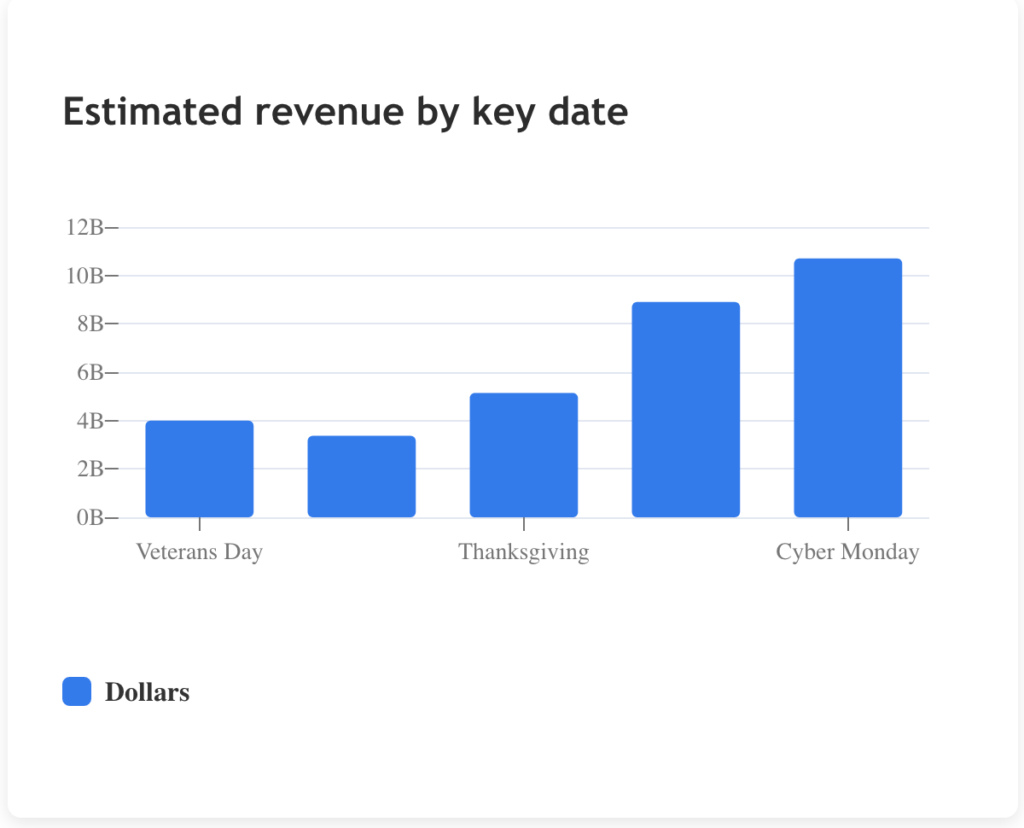Toggle the Dollars series via its legend
Screen dimensions: 1024x828
(x=76, y=691)
